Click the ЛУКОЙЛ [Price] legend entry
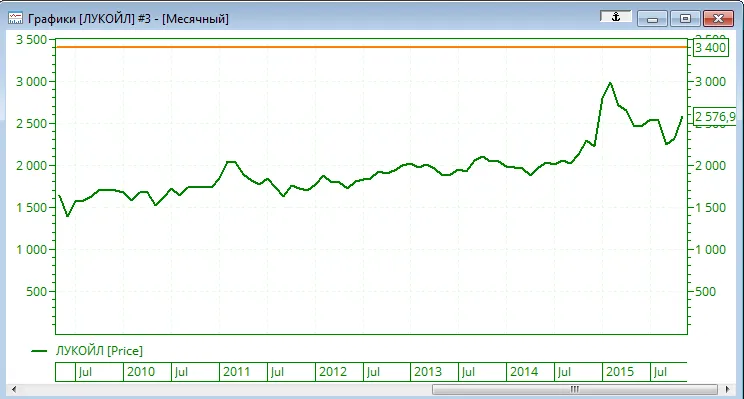 click(99, 351)
